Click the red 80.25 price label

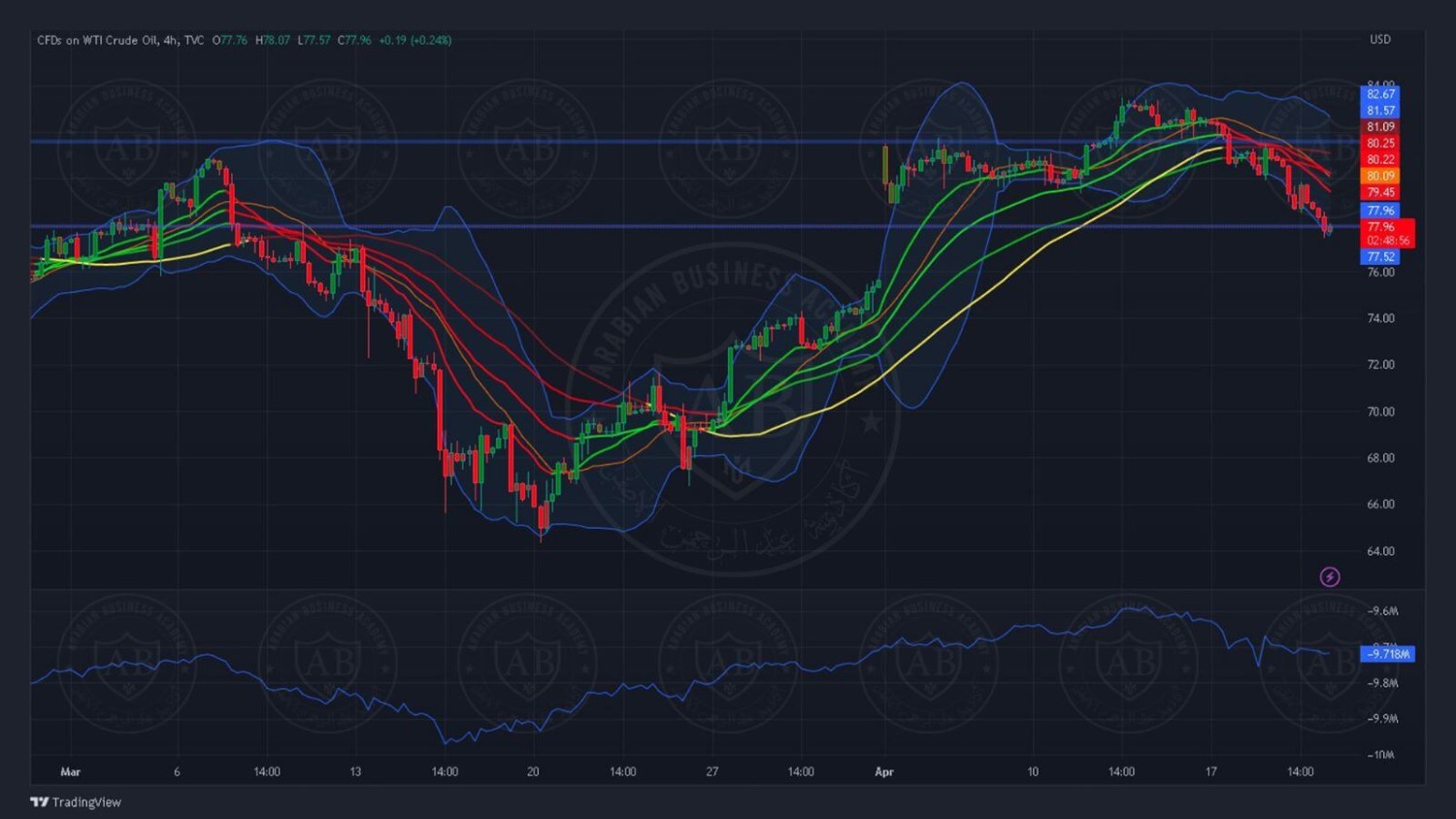pos(1380,144)
